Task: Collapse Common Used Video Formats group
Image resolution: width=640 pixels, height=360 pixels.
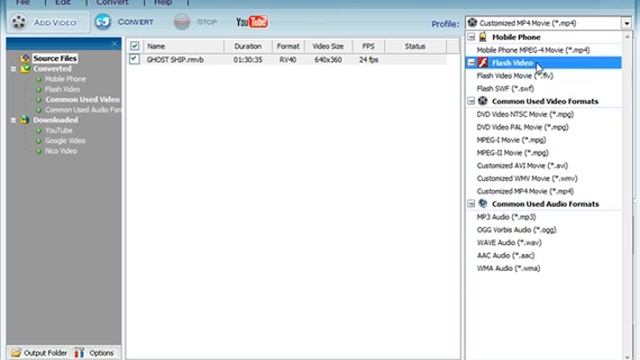Action: [x=471, y=101]
